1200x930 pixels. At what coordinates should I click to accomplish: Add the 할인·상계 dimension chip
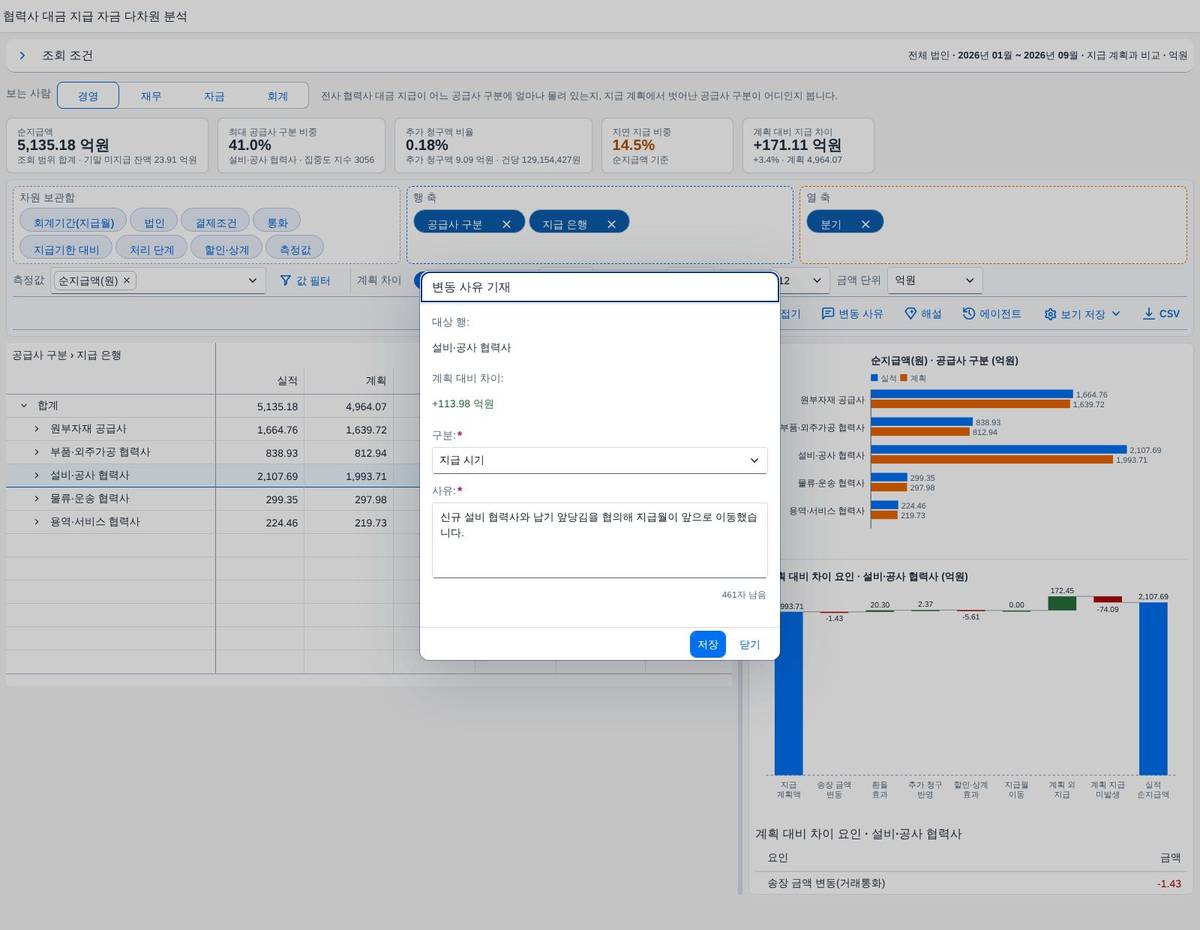tap(226, 248)
